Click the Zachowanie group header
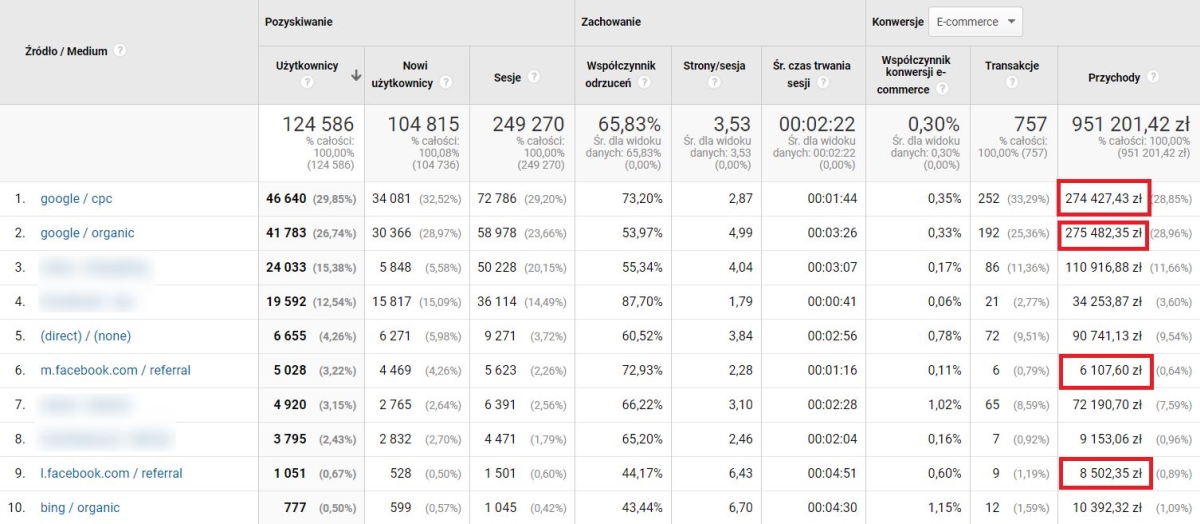This screenshot has height=524, width=1200. [x=611, y=21]
